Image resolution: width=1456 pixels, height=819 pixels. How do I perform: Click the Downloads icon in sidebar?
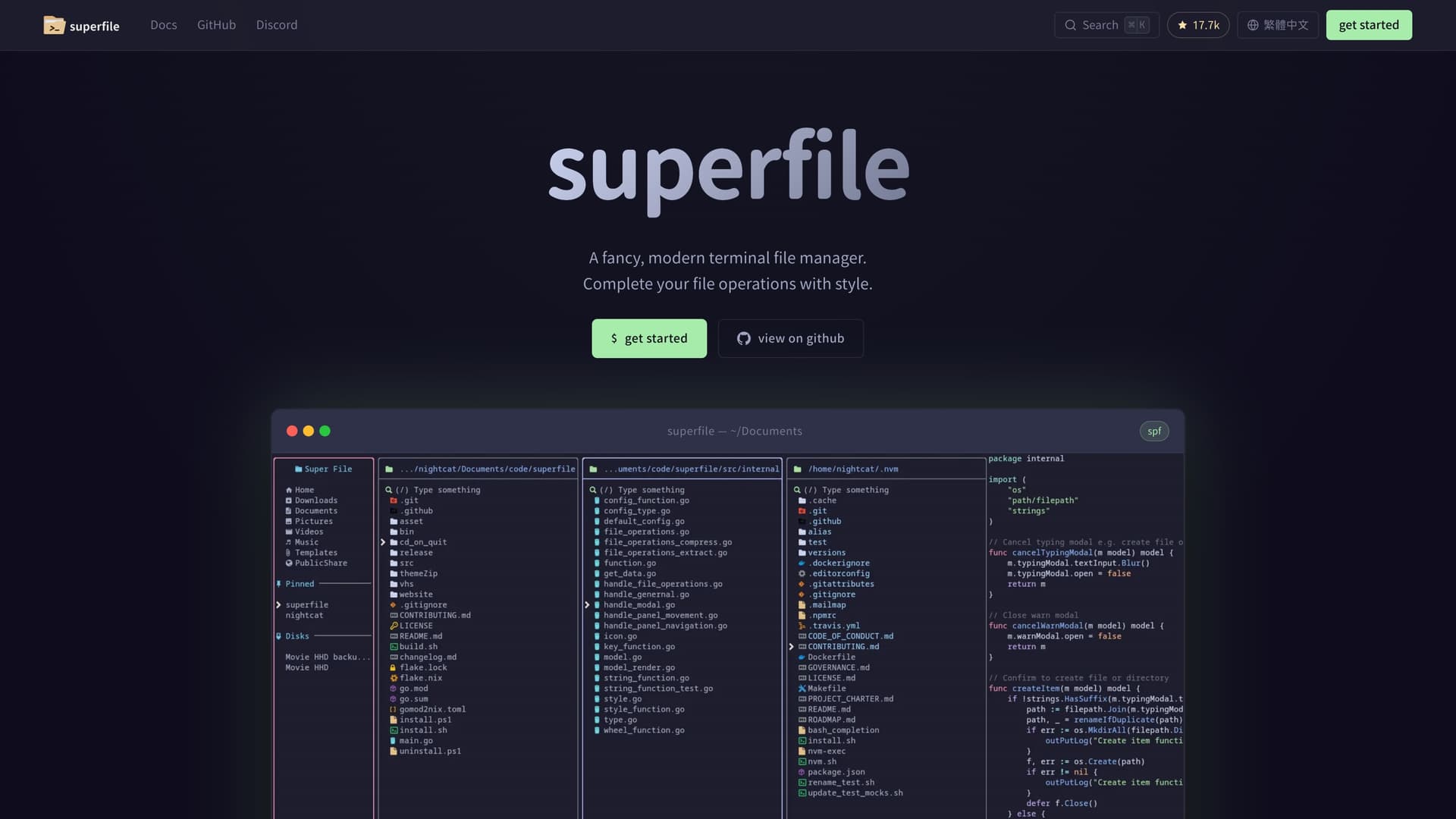click(x=289, y=500)
